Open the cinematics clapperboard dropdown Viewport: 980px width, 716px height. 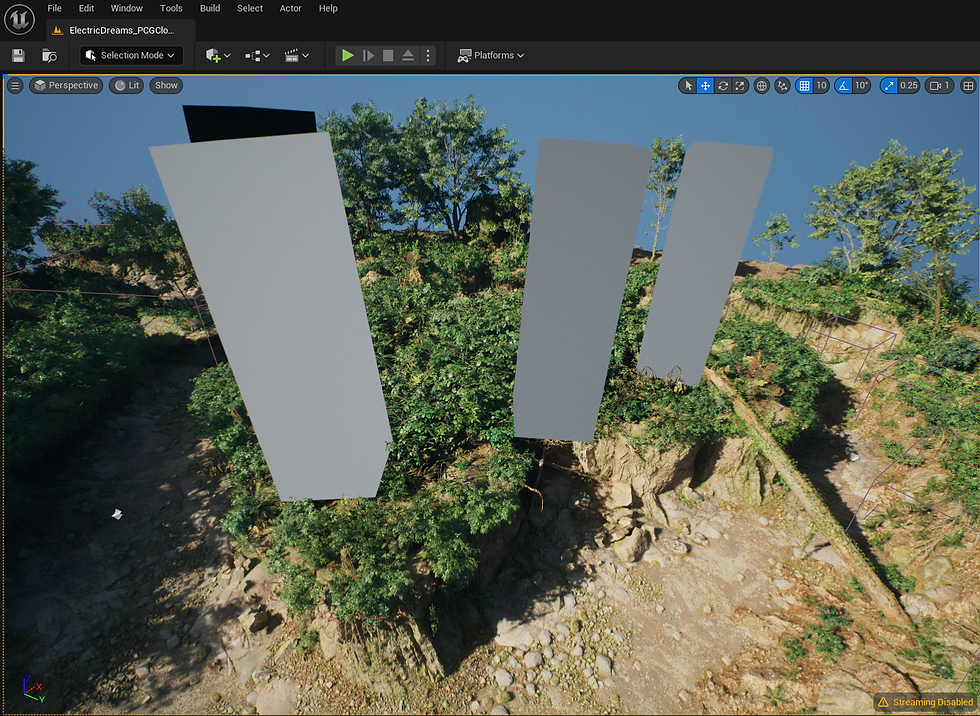tap(297, 56)
